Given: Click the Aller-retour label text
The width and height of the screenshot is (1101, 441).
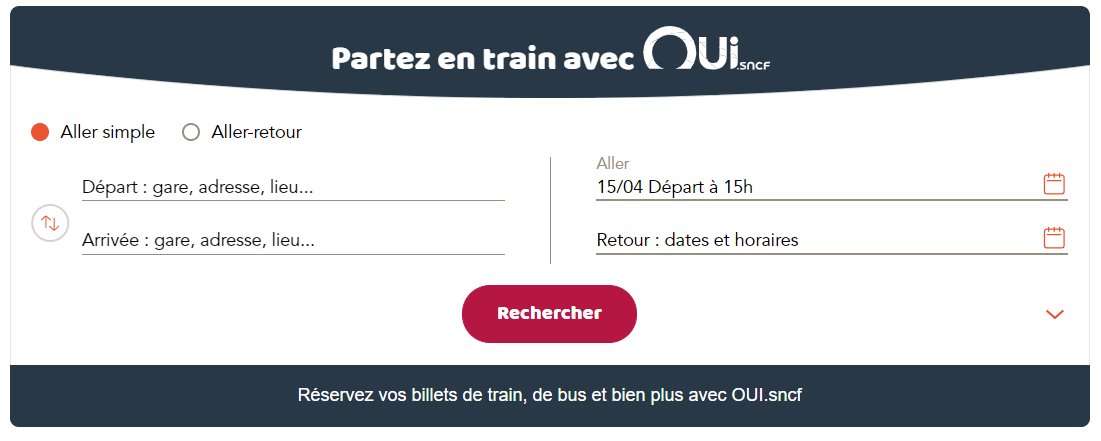Looking at the screenshot, I should point(256,132).
